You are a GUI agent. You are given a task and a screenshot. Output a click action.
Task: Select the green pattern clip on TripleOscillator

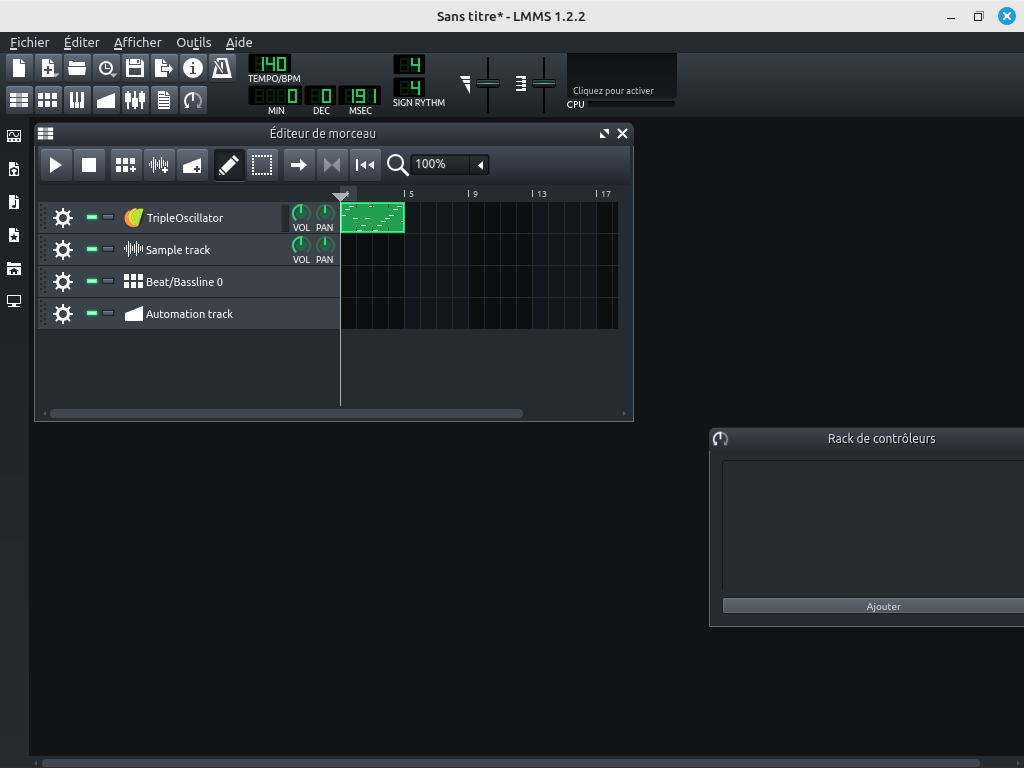pos(372,217)
